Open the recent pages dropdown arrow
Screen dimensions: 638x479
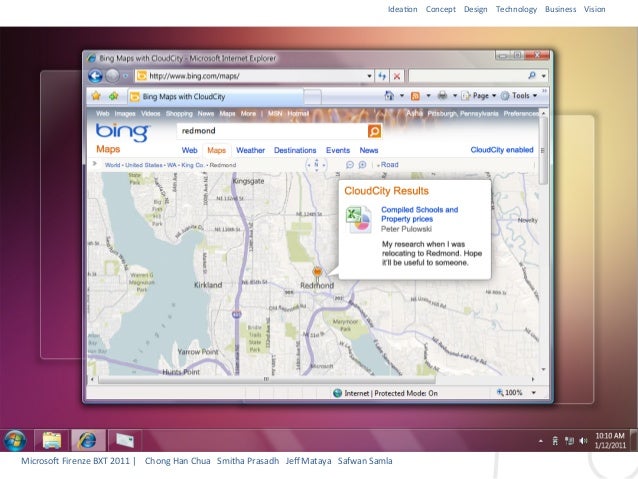point(126,76)
